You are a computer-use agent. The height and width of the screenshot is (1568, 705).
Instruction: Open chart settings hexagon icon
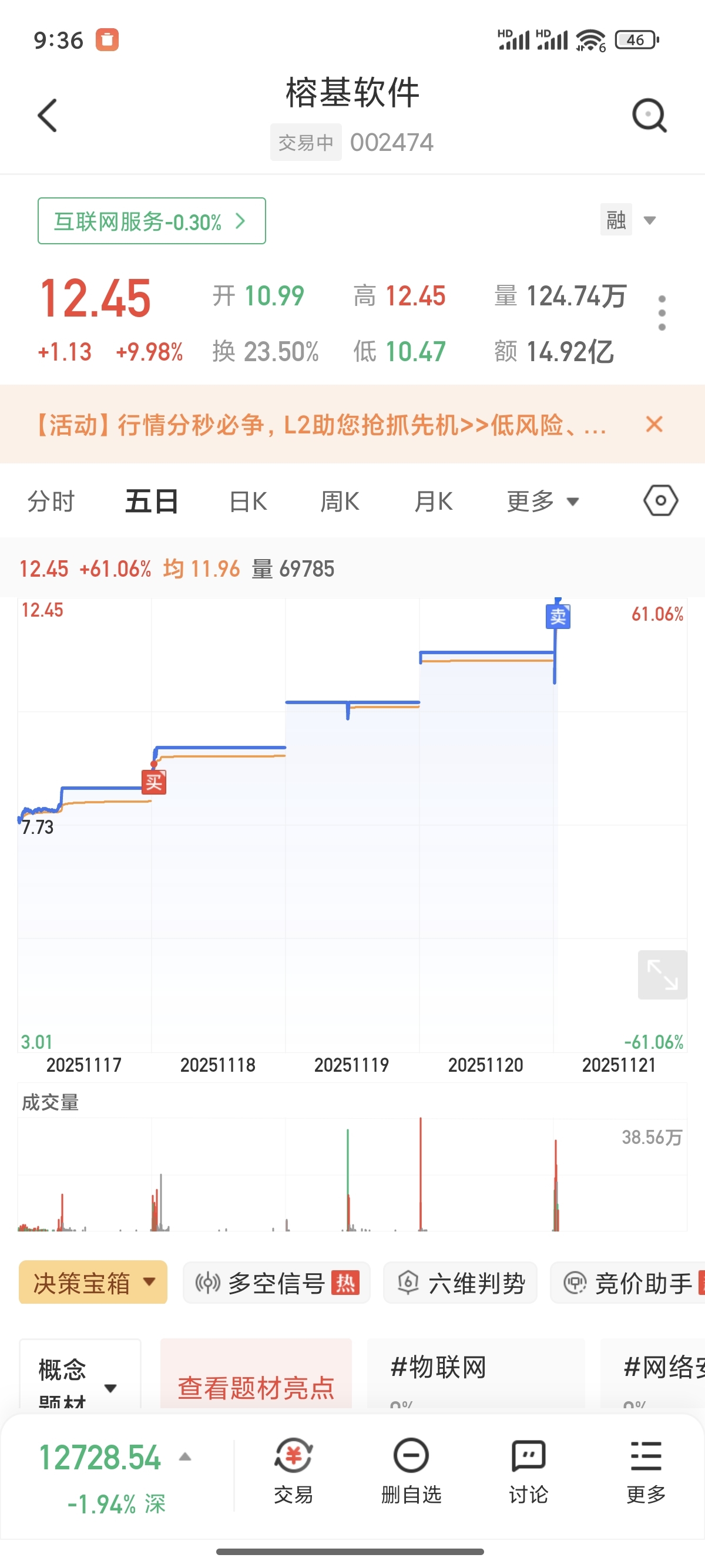click(x=660, y=500)
